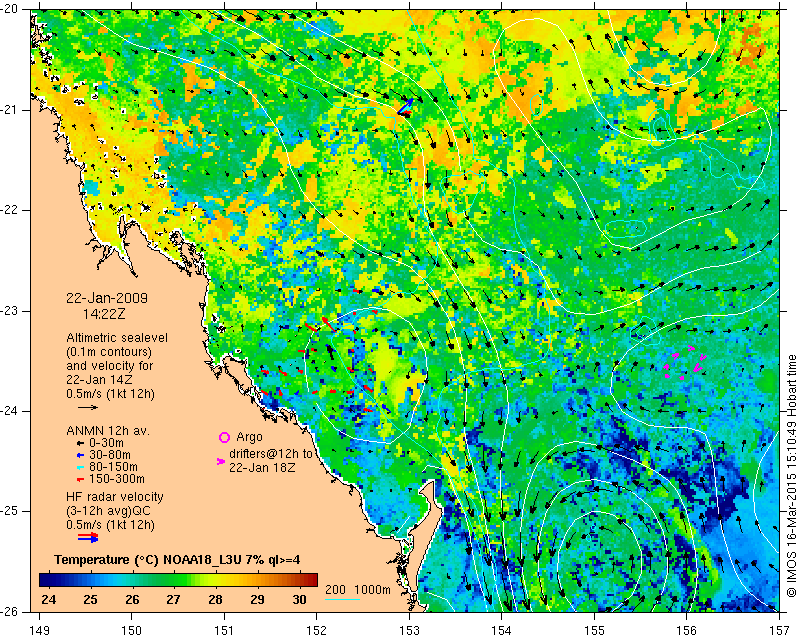Click the 25 value on temperature scale
Image resolution: width=800 pixels, height=640 pixels.
[x=90, y=599]
